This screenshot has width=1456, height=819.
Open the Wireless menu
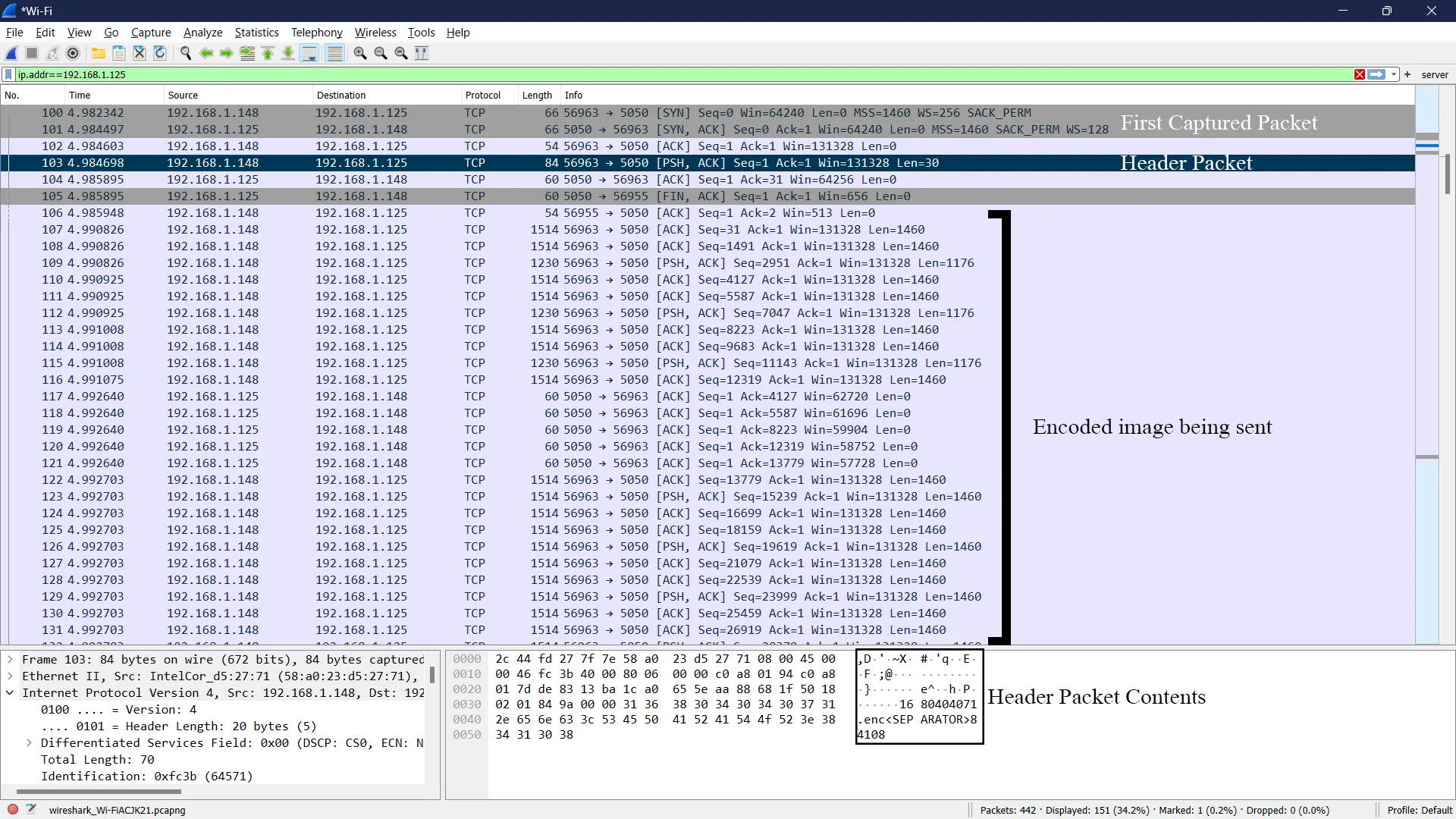375,33
